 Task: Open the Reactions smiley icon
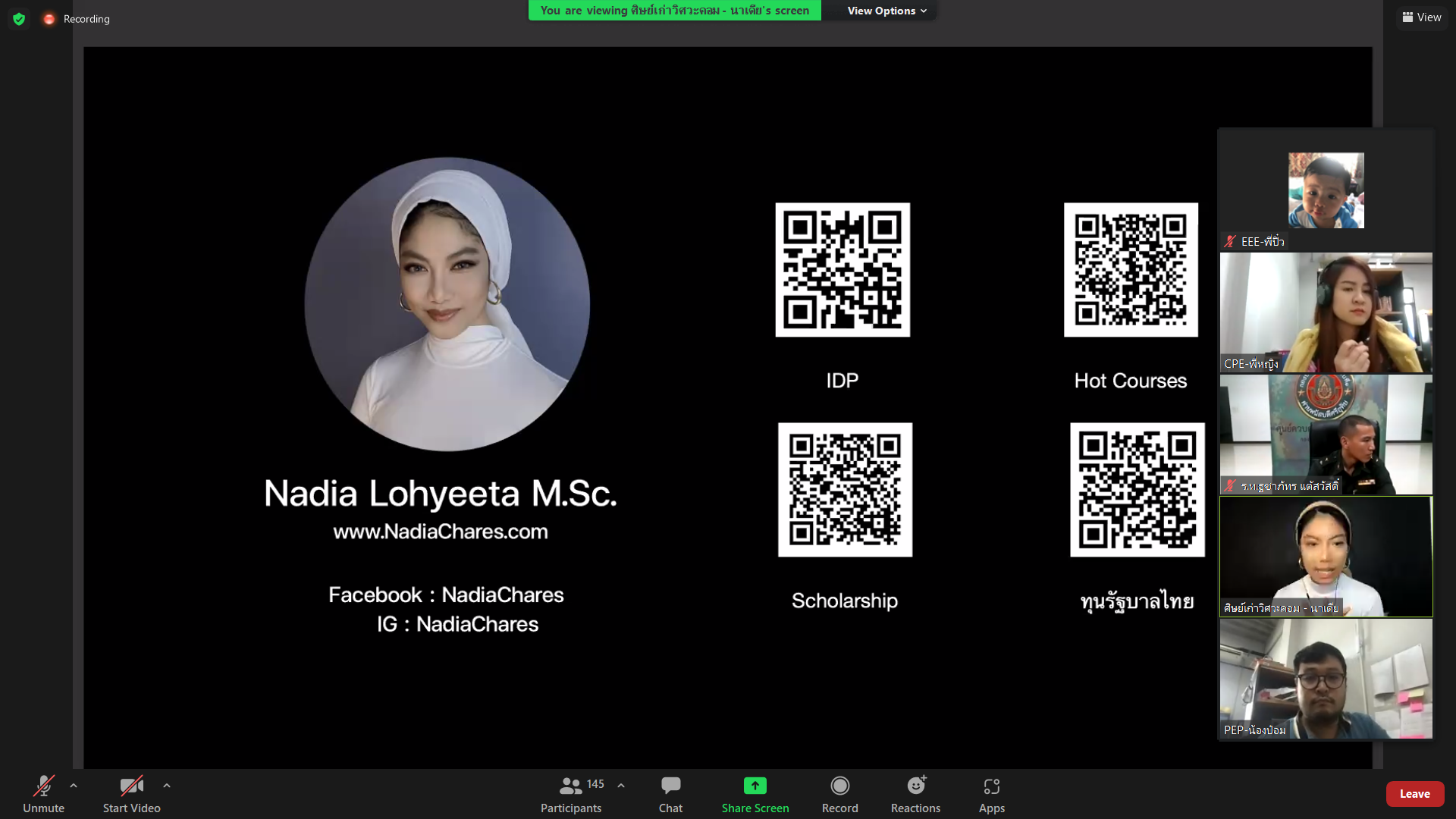click(915, 786)
